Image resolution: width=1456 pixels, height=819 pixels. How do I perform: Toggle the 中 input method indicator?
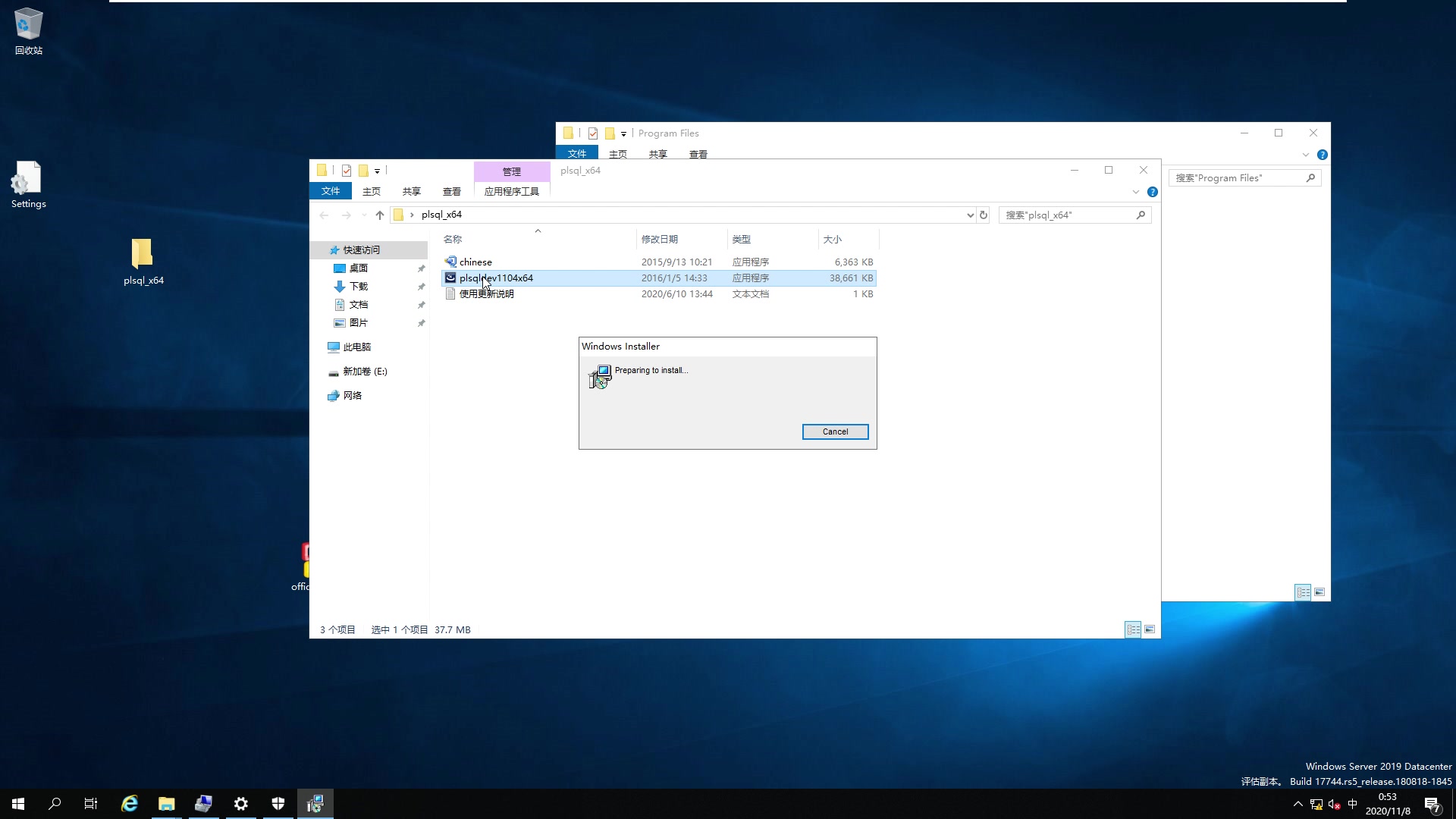[x=1353, y=804]
